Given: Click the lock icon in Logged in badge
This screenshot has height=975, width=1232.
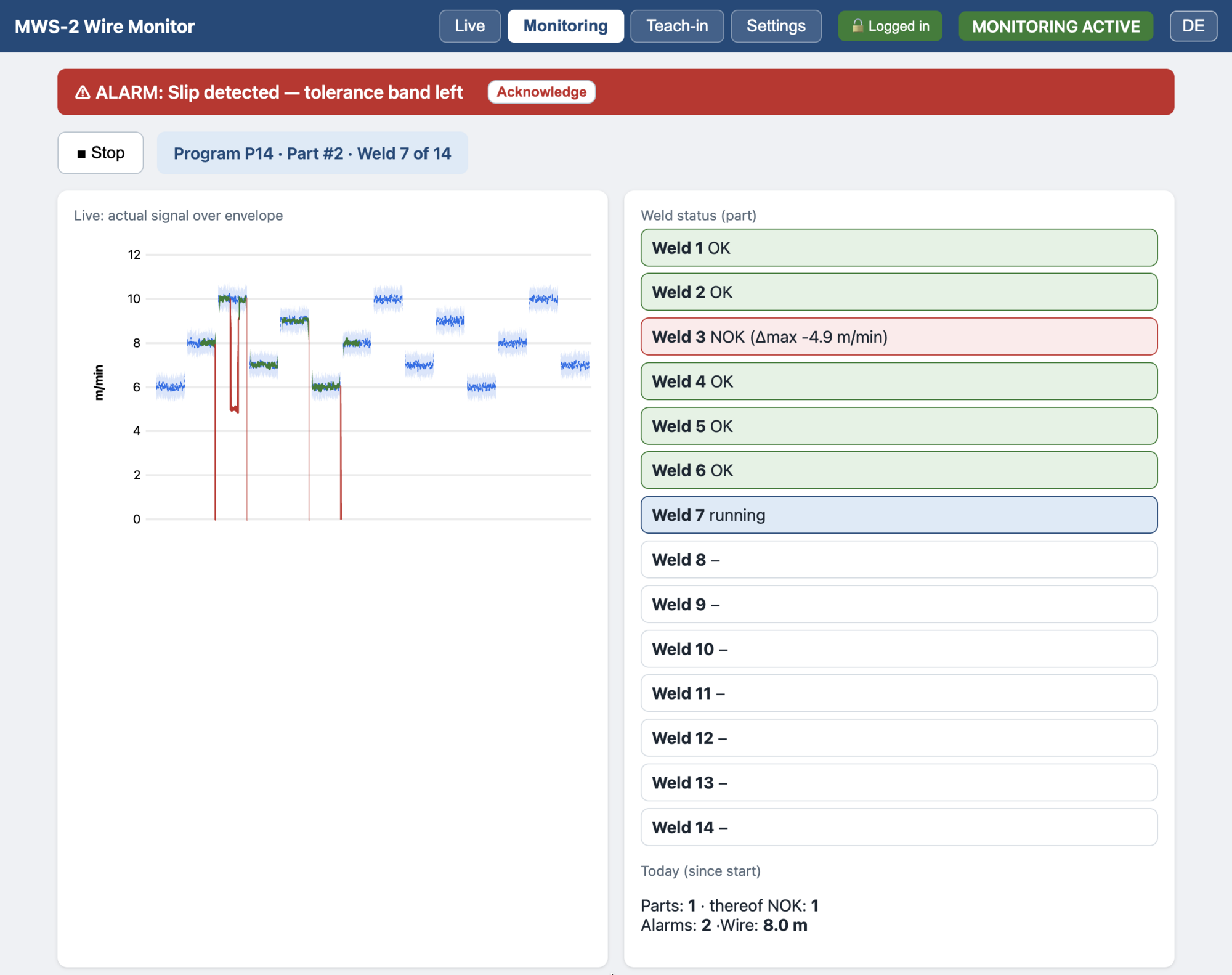Looking at the screenshot, I should click(x=857, y=26).
